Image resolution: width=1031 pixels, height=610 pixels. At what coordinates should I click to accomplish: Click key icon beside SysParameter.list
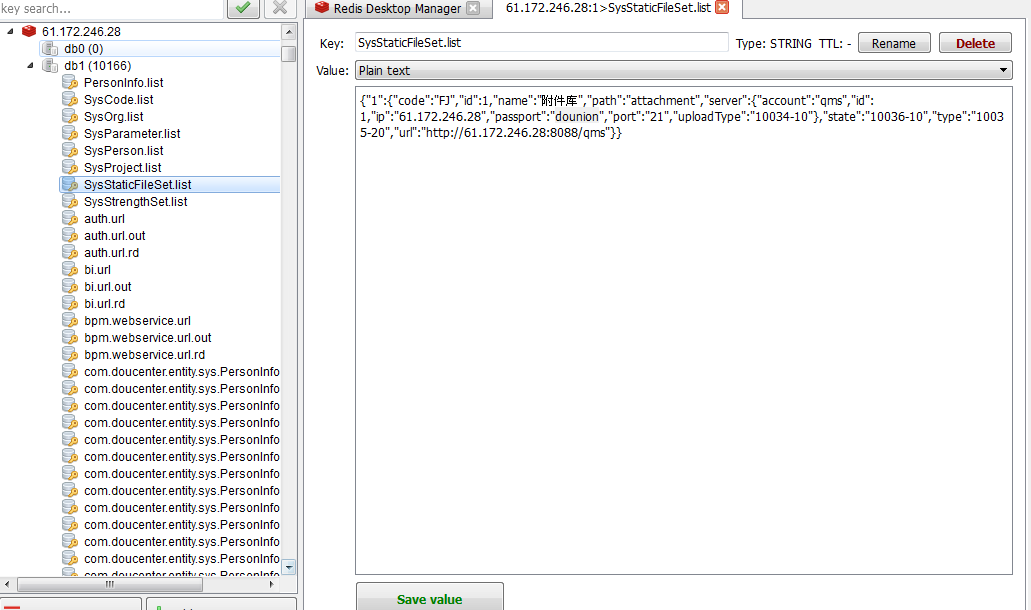(70, 133)
